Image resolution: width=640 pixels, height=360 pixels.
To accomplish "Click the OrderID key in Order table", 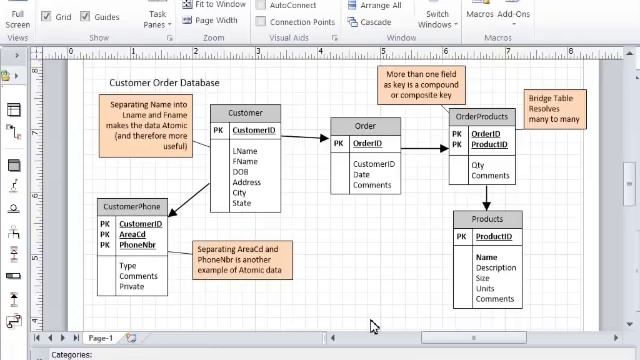I will pos(367,143).
